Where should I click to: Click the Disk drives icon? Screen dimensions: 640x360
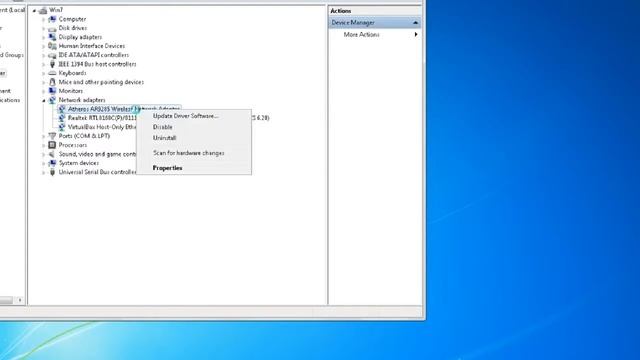52,29
